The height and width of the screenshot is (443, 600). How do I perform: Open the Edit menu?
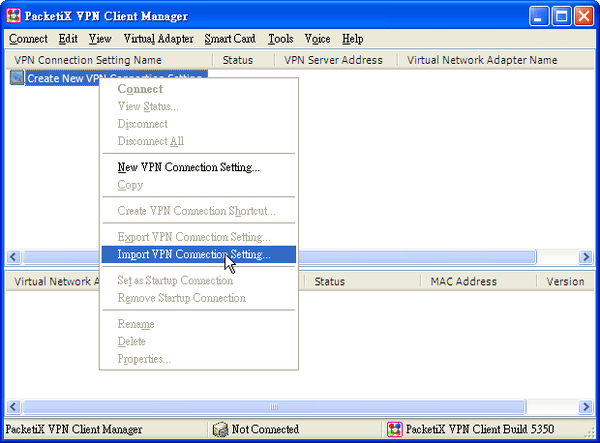[x=68, y=39]
